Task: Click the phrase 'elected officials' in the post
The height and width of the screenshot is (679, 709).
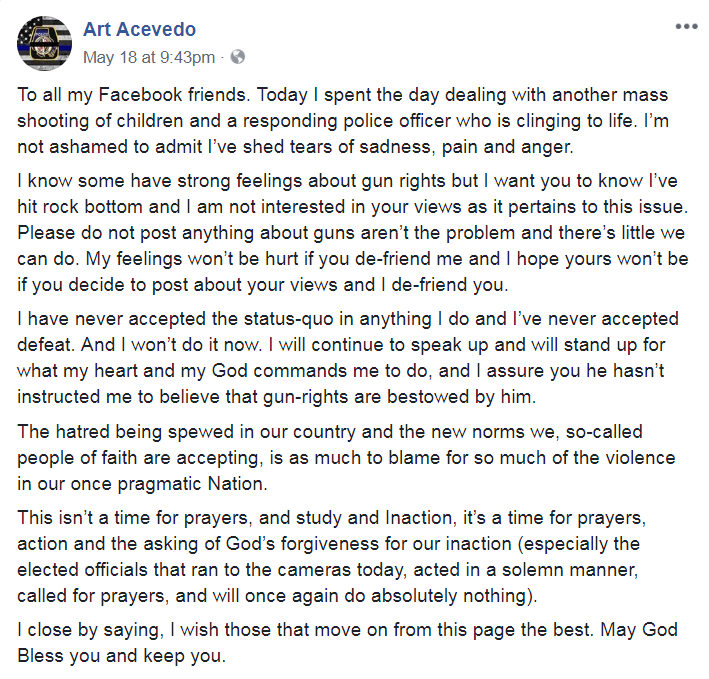Action: 82,570
